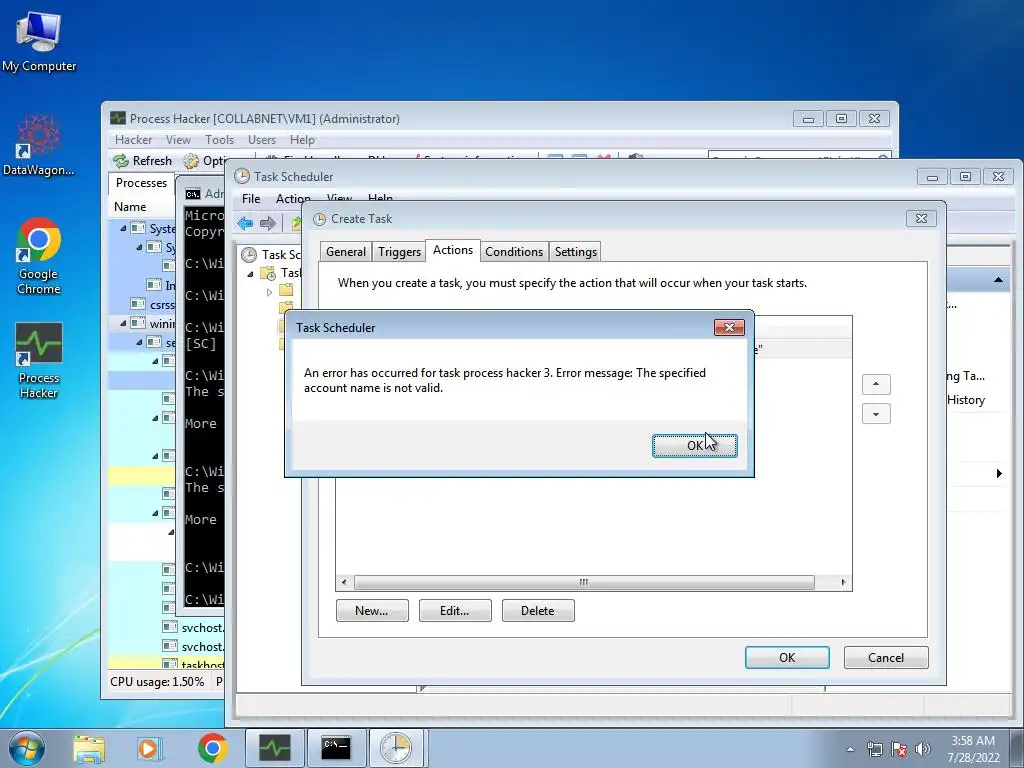This screenshot has height=768, width=1024.
Task: Switch to the General tab in Create Task
Action: [345, 251]
